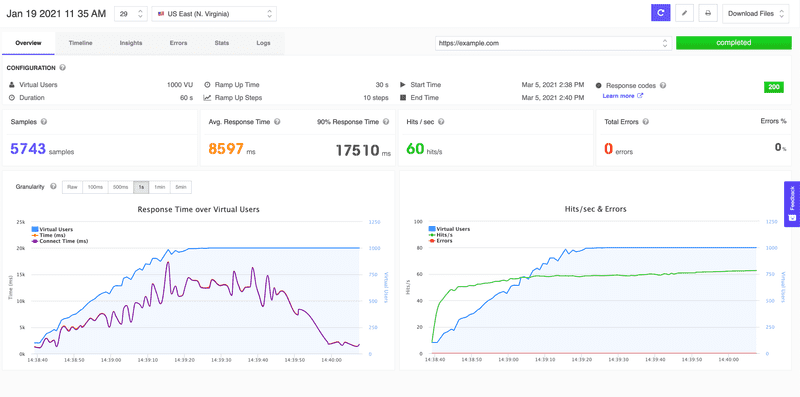This screenshot has width=800, height=397.
Task: Click the printer icon button
Action: click(708, 13)
